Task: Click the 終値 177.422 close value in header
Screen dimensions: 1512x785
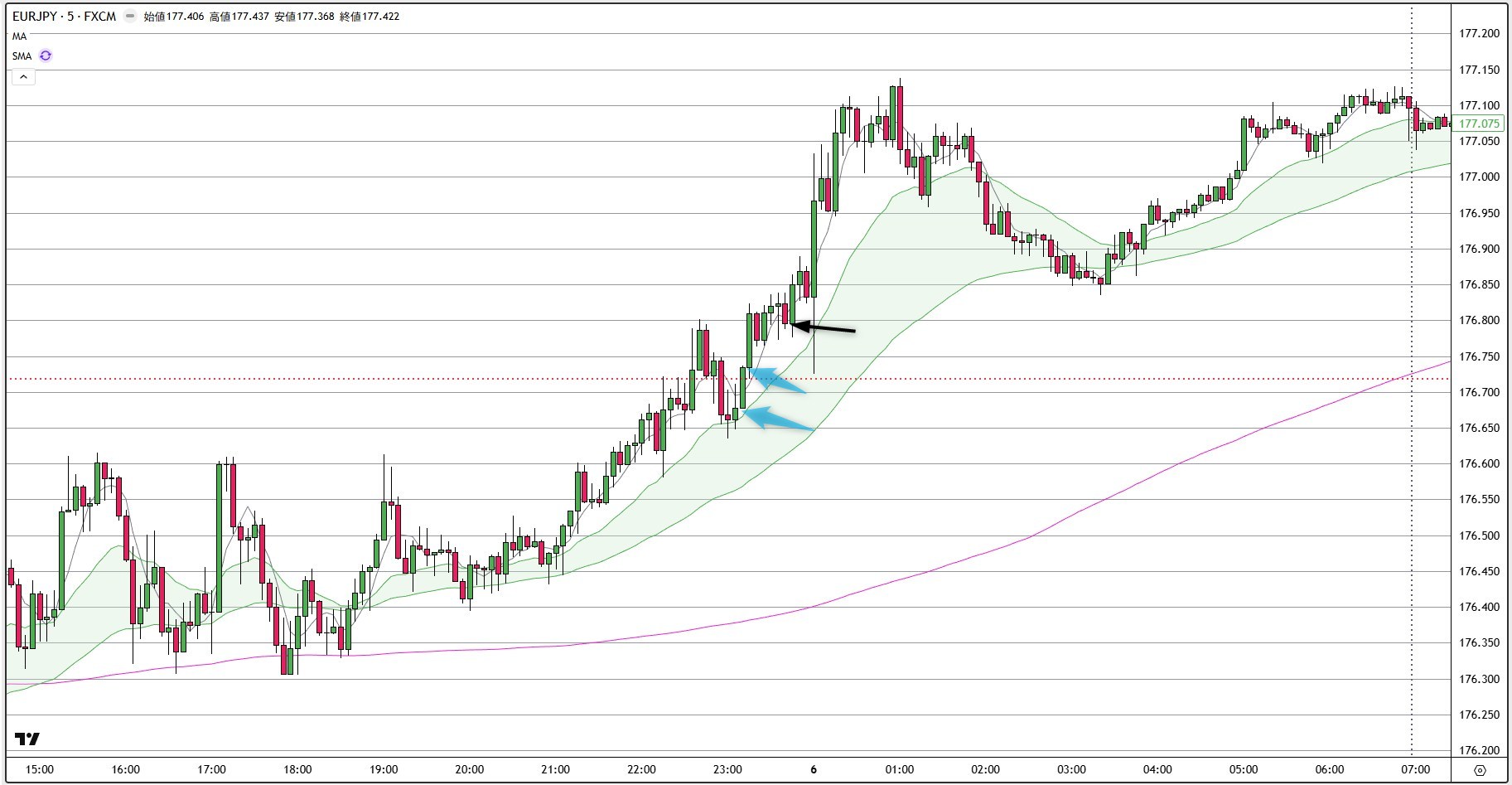Action: 369,16
